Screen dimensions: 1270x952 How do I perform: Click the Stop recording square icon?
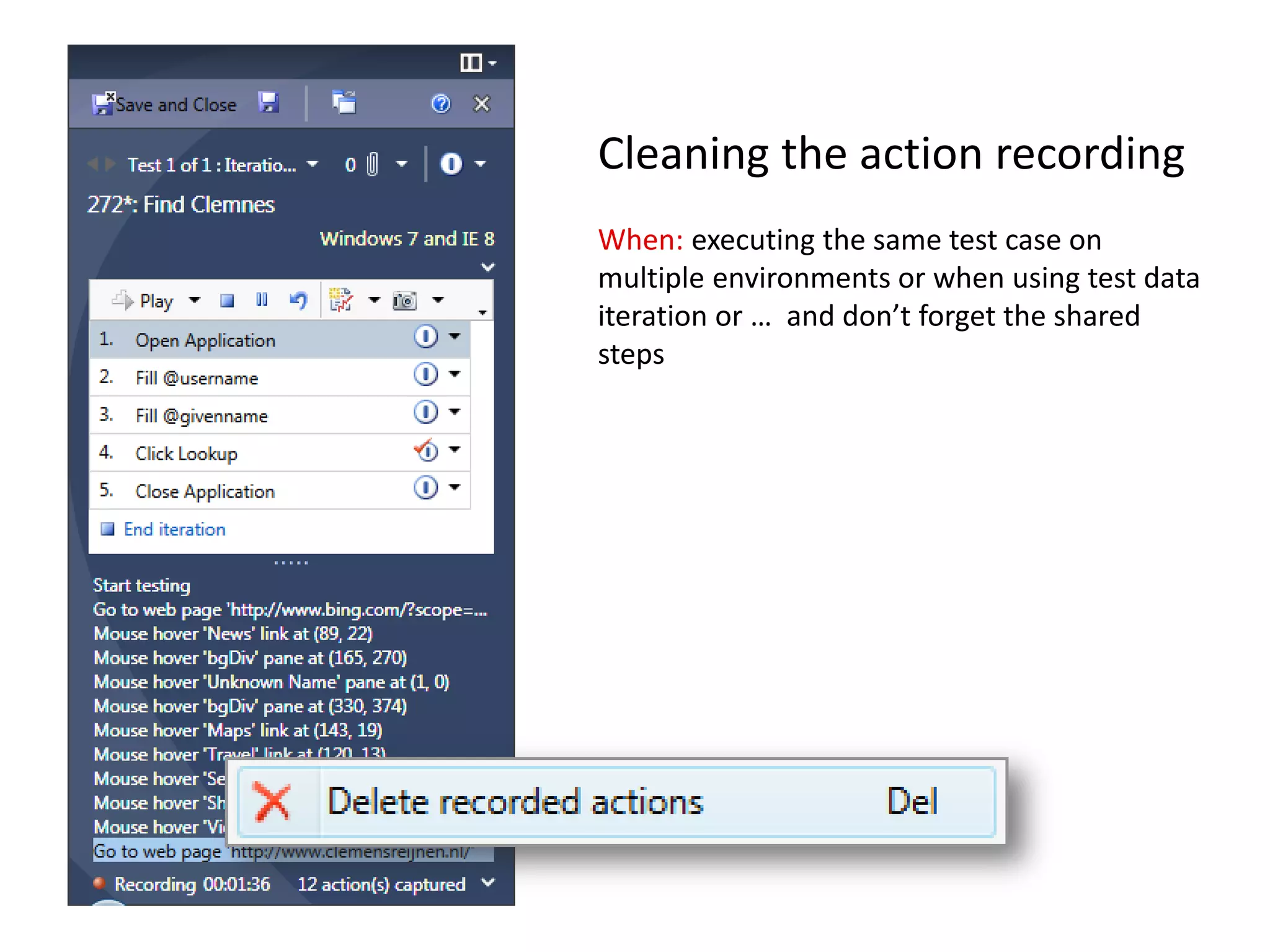coord(227,301)
